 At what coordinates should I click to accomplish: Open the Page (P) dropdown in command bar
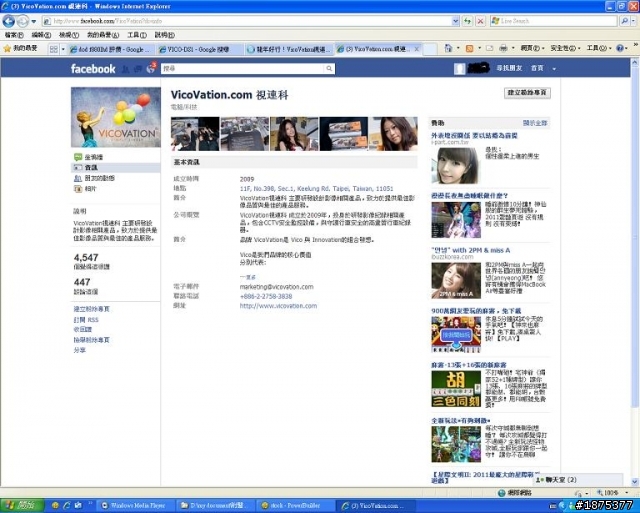(532, 49)
